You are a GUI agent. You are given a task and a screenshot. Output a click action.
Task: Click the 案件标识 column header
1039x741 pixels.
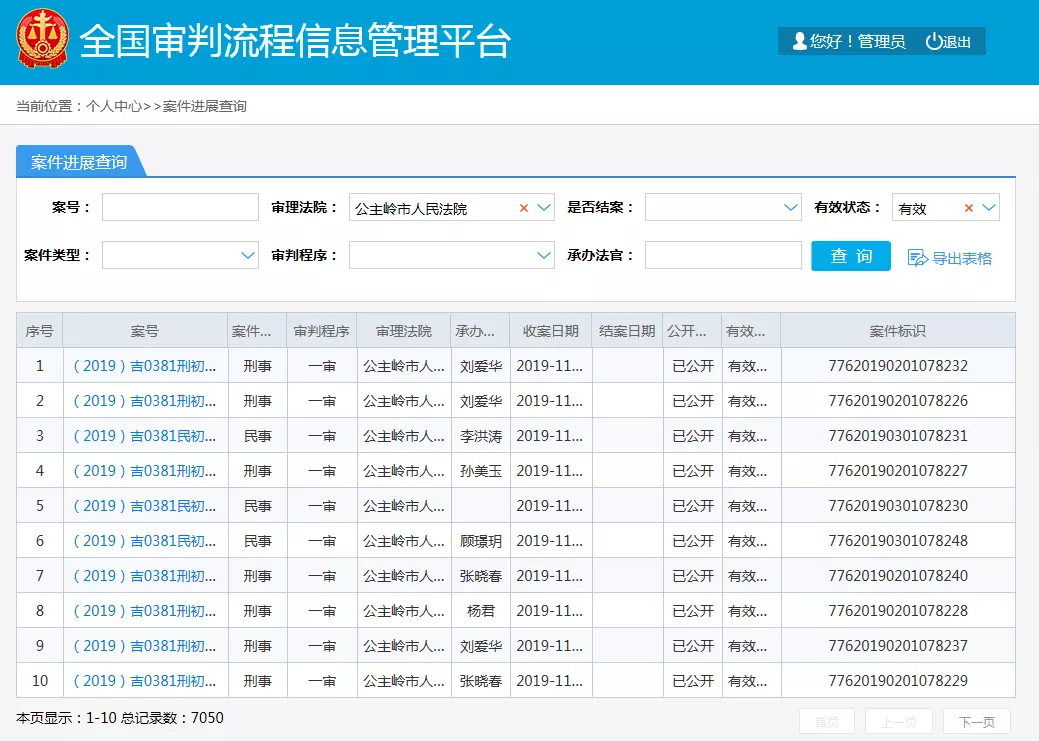[x=898, y=331]
